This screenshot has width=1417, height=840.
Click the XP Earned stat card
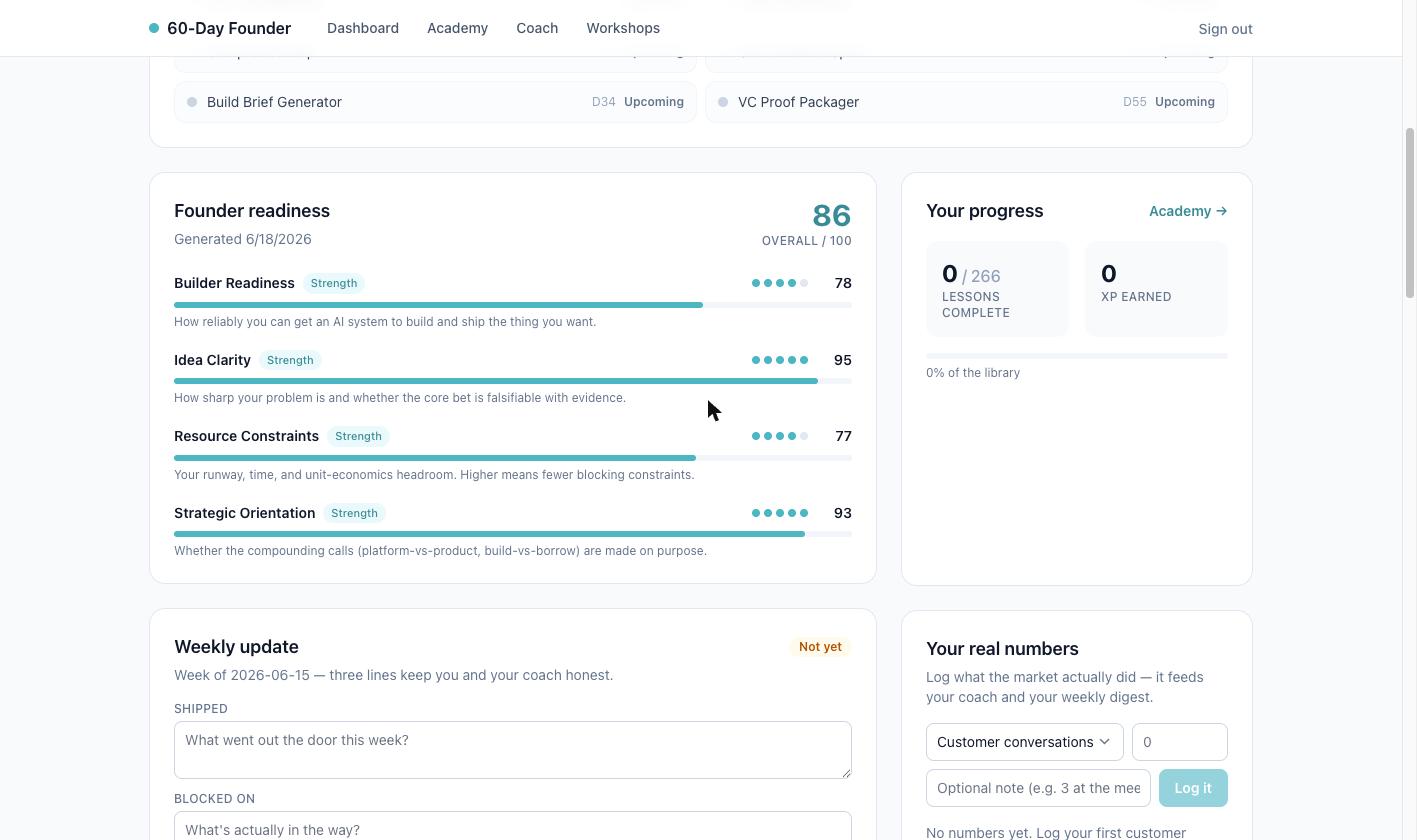(1156, 289)
